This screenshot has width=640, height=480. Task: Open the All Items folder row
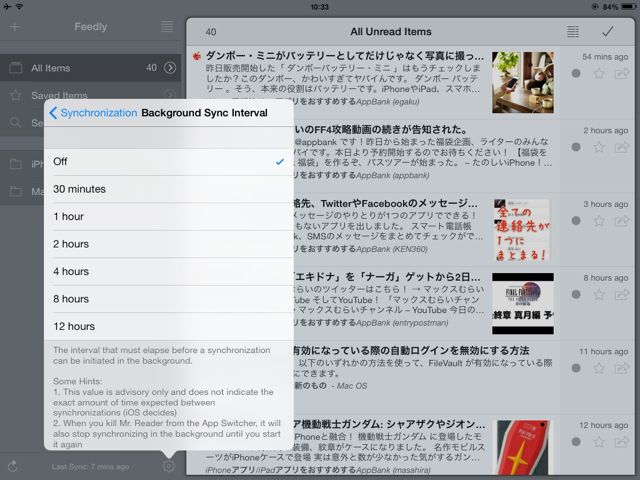click(91, 68)
